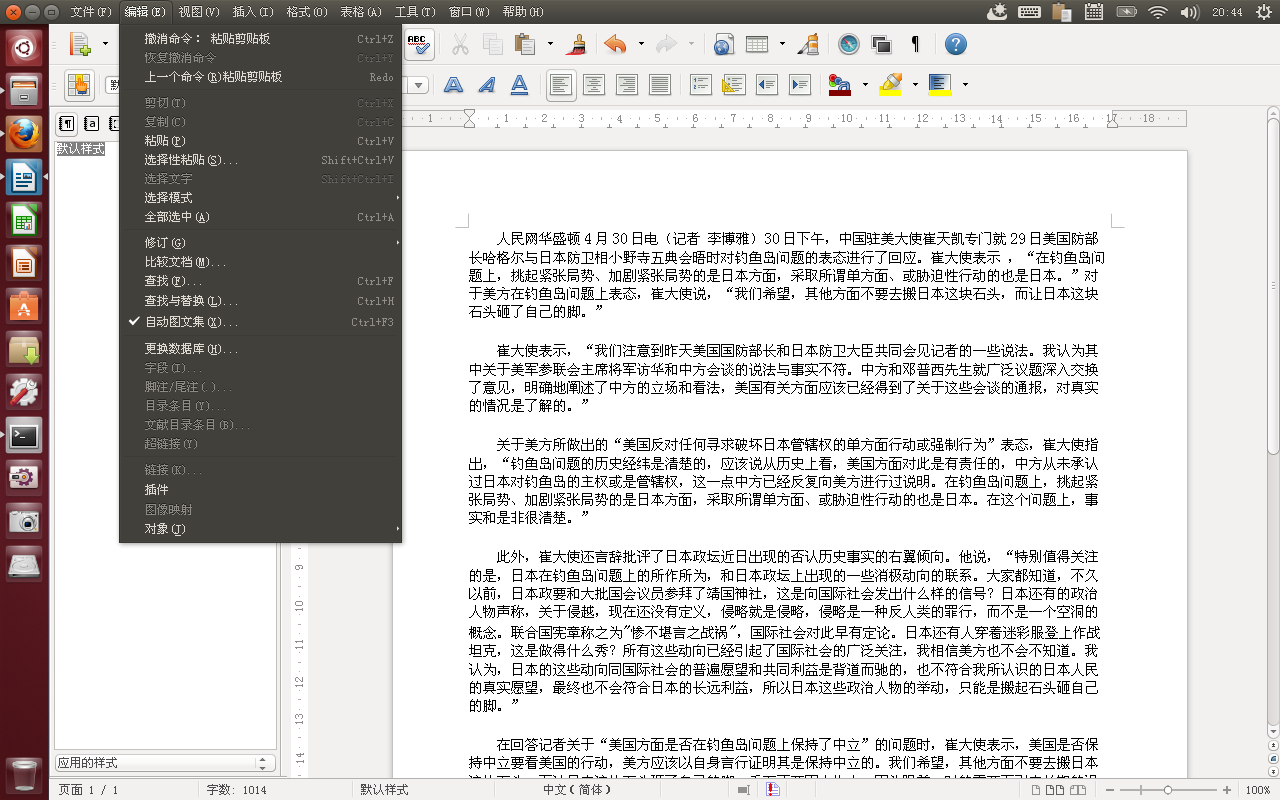Expand 对象 submenu at menu bottom
Image resolution: width=1280 pixels, height=800 pixels.
[260, 529]
